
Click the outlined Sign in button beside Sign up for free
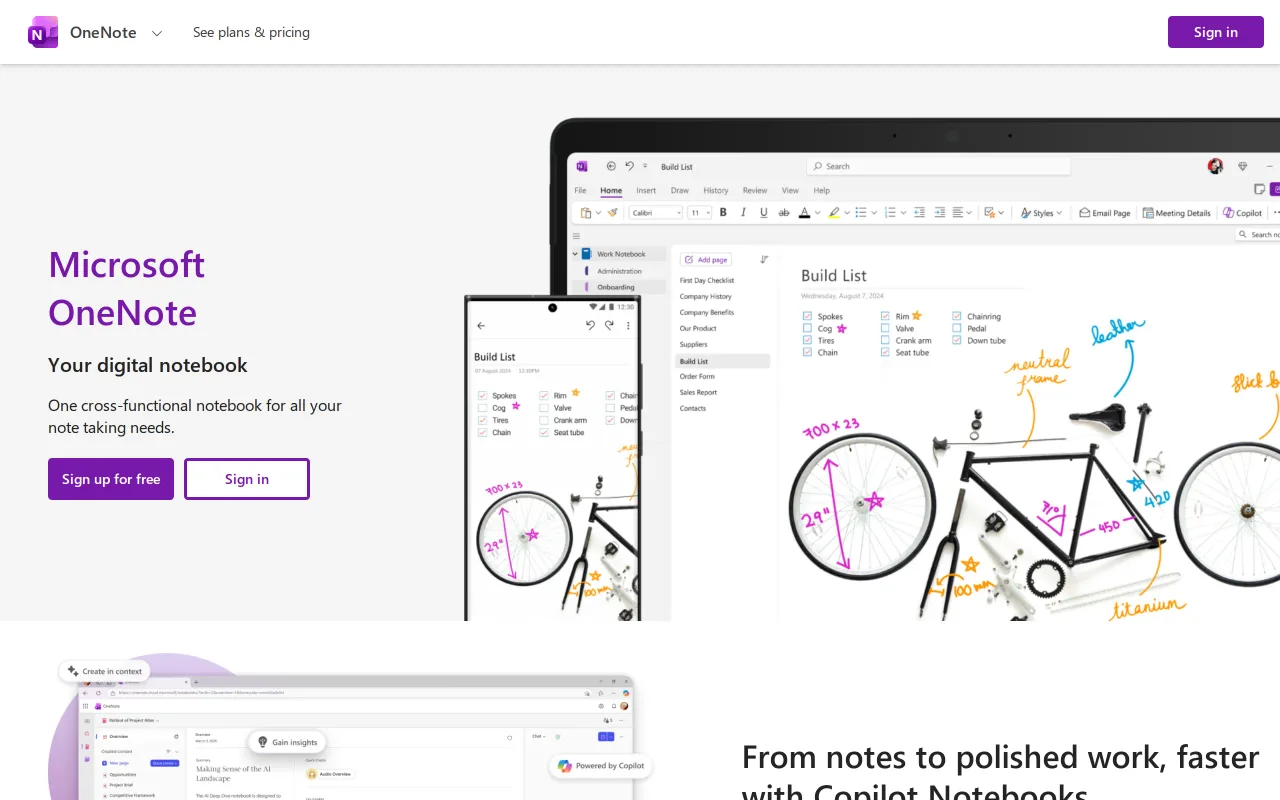247,479
